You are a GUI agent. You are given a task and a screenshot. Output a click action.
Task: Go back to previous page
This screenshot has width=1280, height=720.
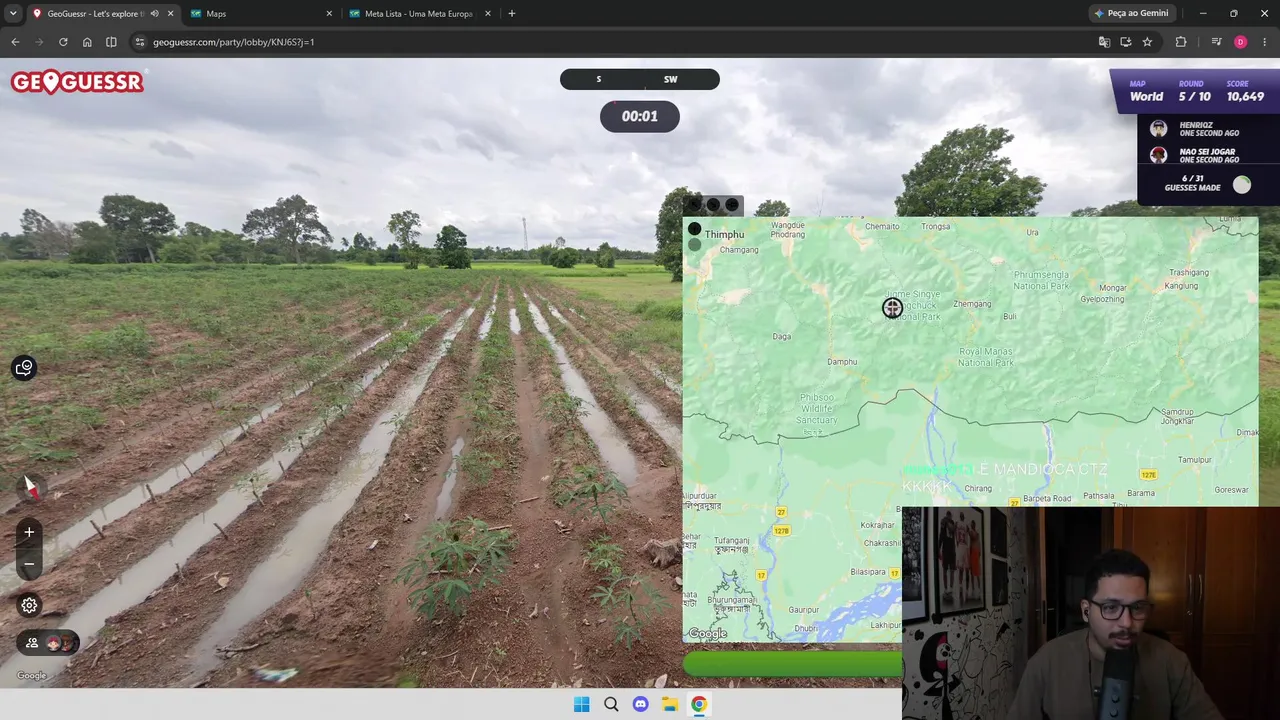(15, 42)
